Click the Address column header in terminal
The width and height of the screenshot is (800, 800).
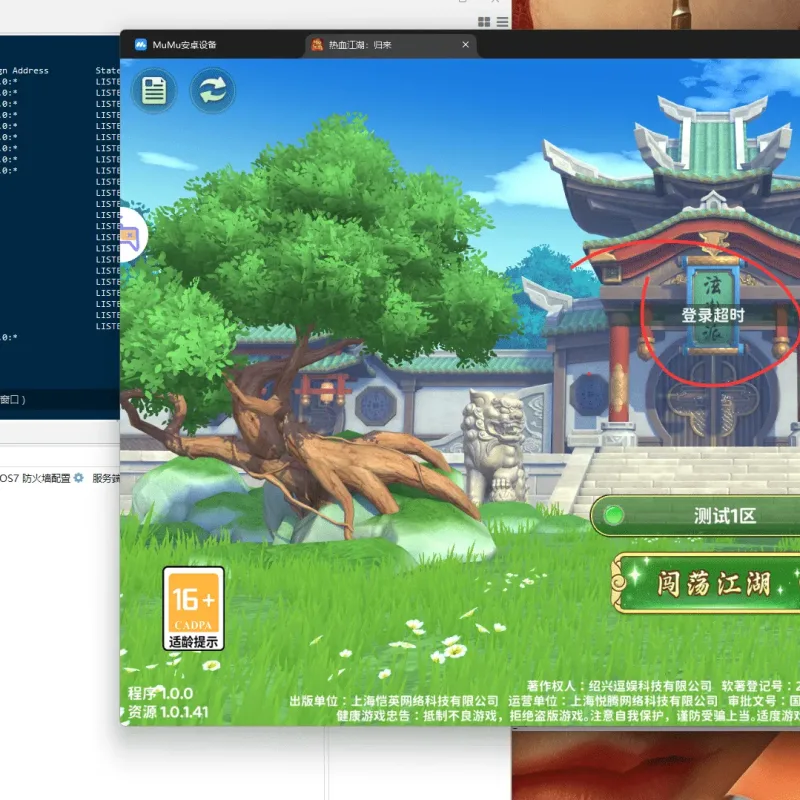[30, 70]
